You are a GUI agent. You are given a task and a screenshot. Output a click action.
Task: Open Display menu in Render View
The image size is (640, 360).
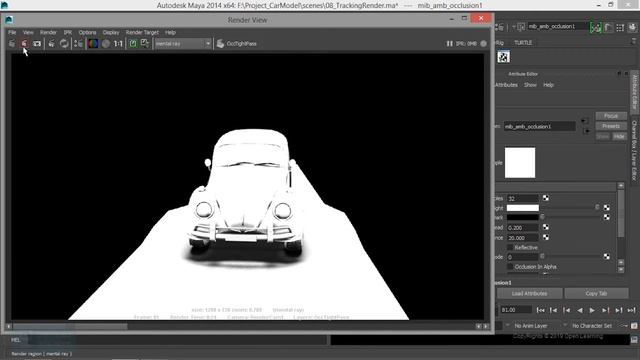coord(111,32)
